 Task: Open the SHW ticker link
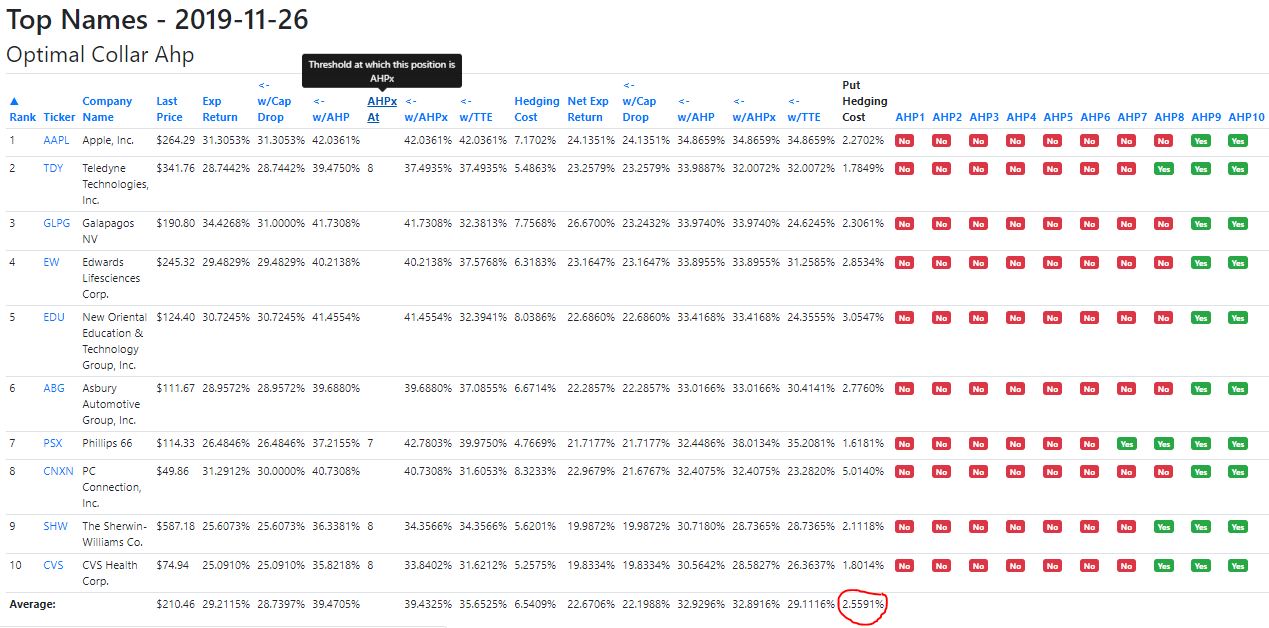coord(55,526)
